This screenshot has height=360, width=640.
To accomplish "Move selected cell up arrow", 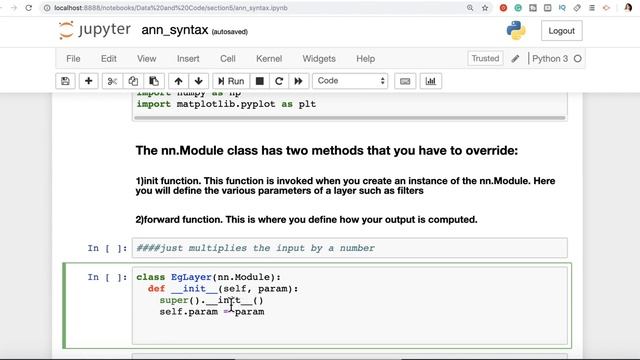I will (x=178, y=81).
